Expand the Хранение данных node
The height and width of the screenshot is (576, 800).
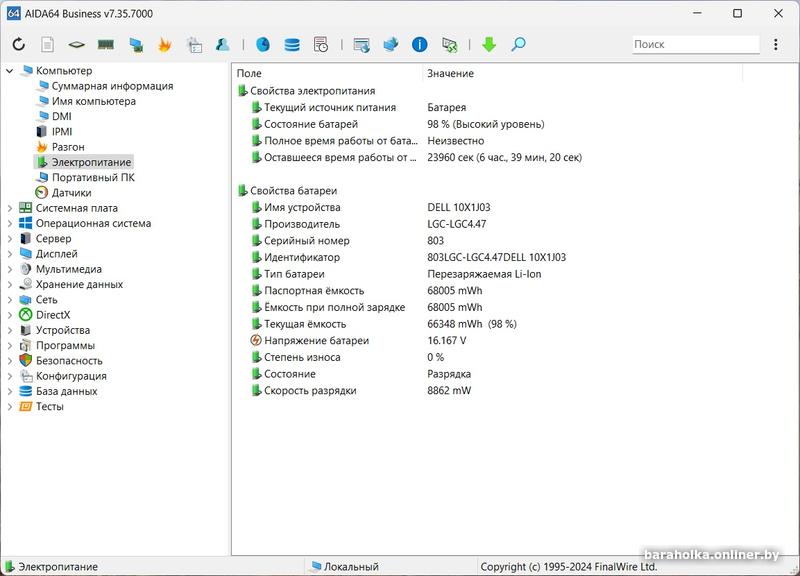[10, 285]
